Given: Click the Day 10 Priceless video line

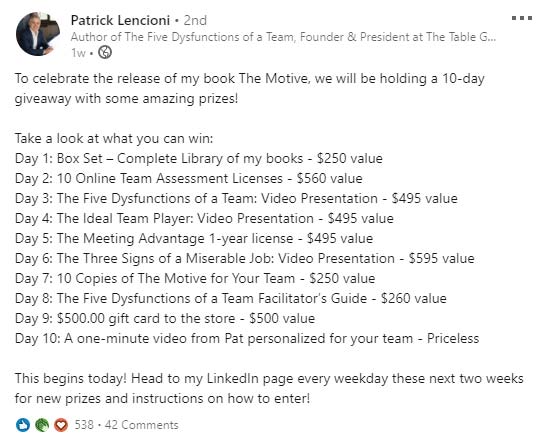Looking at the screenshot, I should click(247, 339).
